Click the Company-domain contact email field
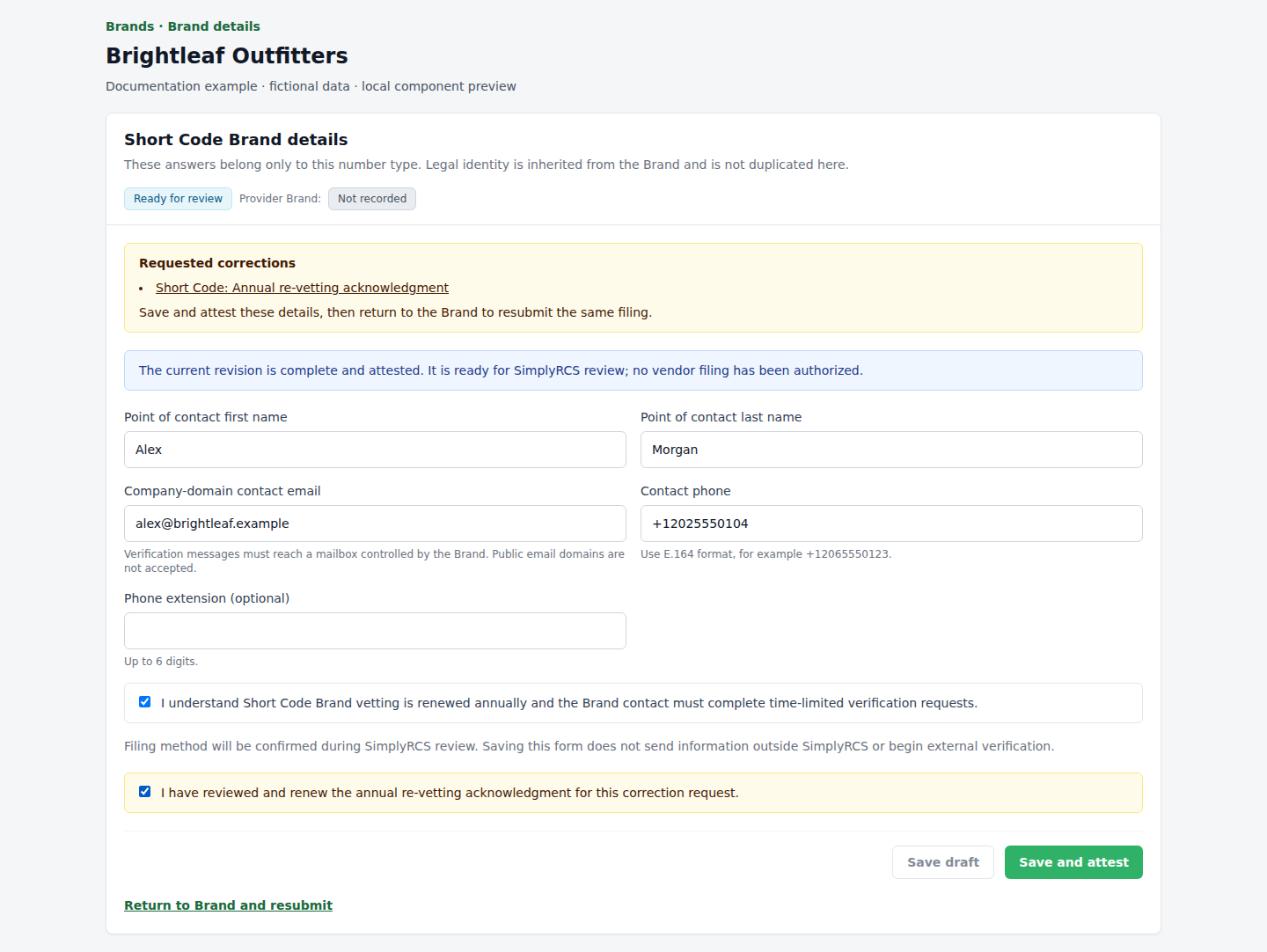Screen dimensions: 1267x952 tap(375, 524)
